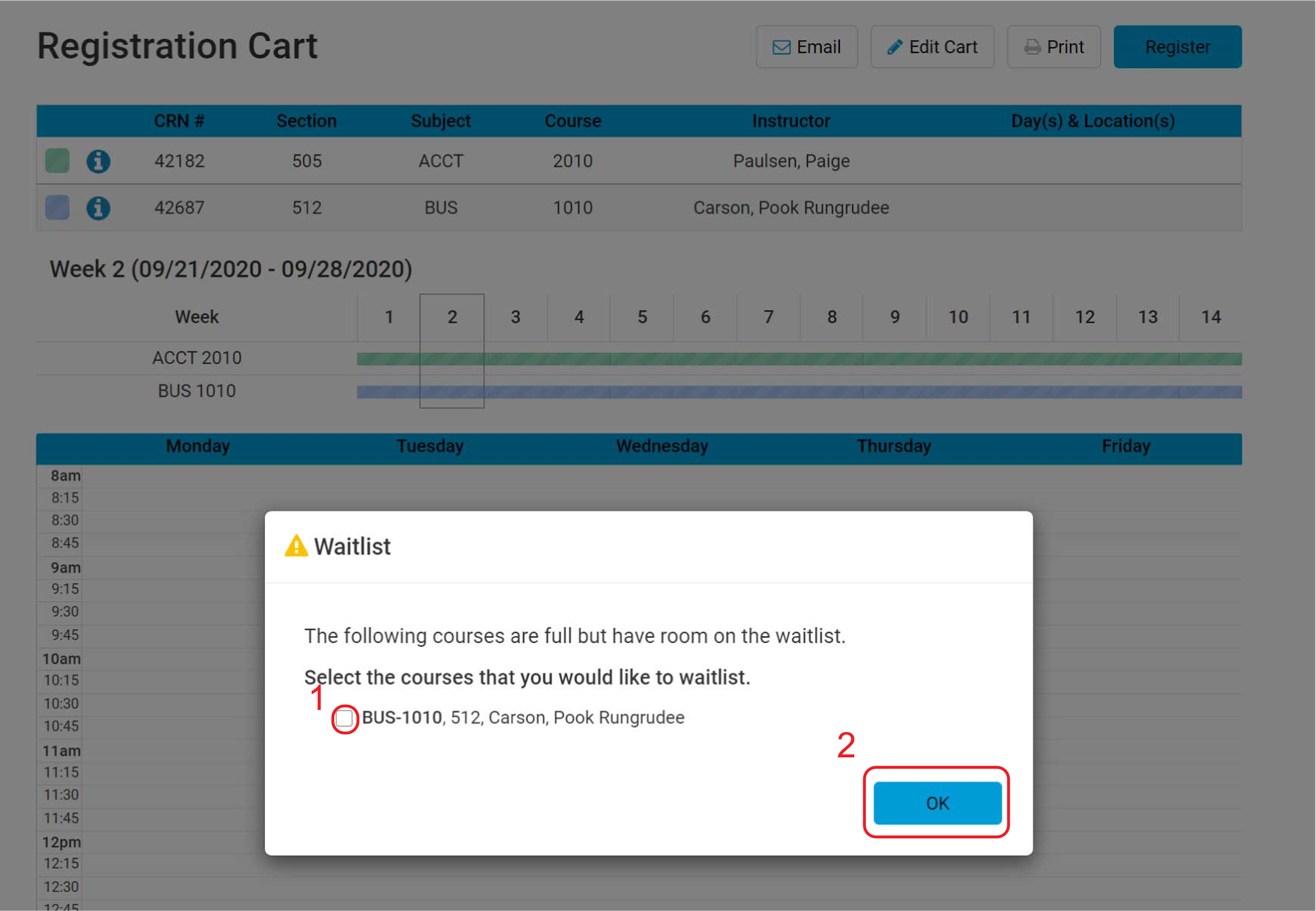The image size is (1316, 911).
Task: Click blue BUS 1010 timeline bar
Action: [x=798, y=392]
